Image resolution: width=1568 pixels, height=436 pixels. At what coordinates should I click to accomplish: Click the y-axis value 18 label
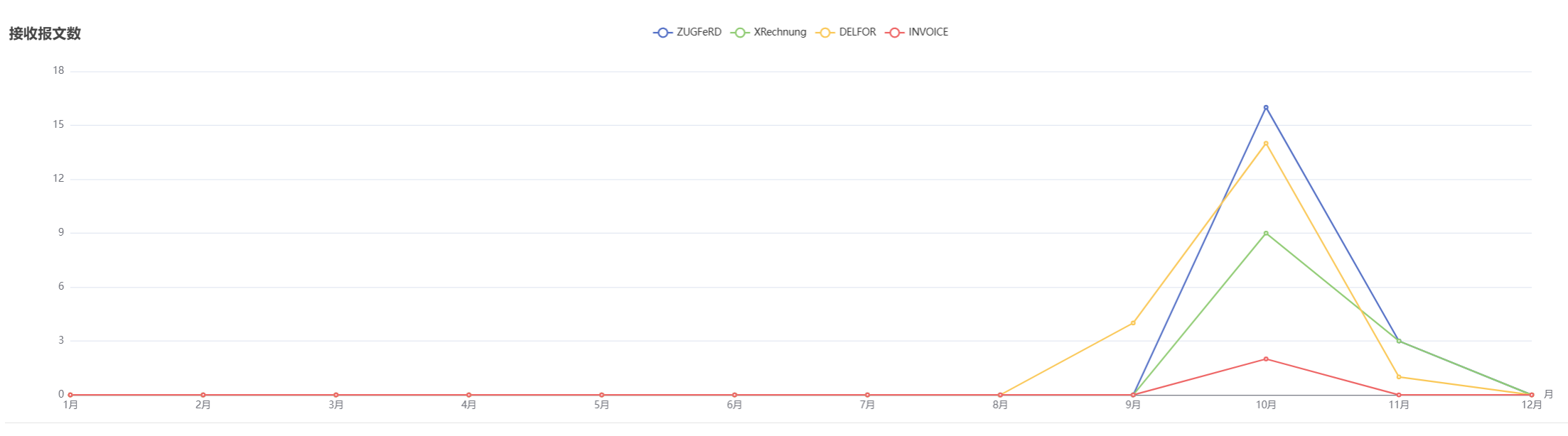[58, 71]
